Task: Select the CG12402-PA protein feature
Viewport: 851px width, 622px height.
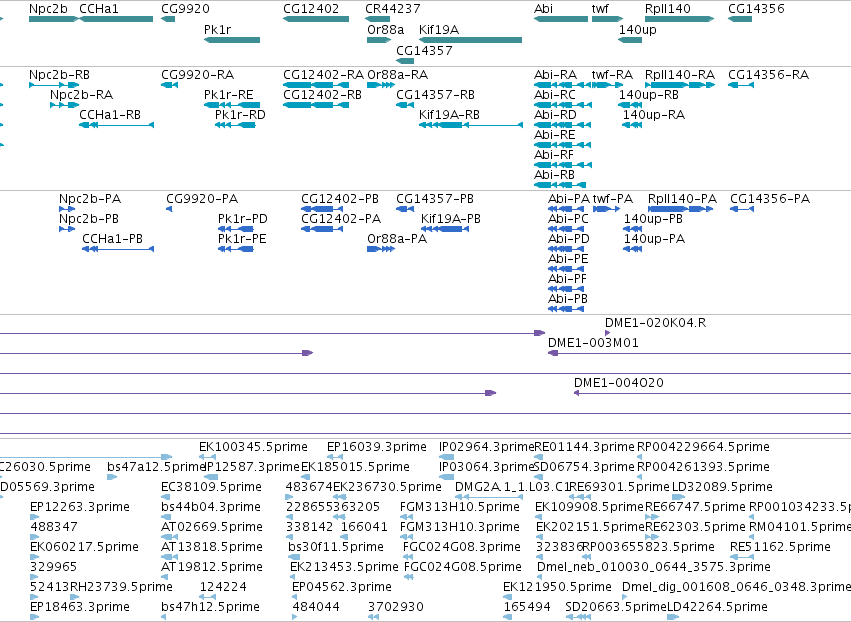Action: [322, 229]
